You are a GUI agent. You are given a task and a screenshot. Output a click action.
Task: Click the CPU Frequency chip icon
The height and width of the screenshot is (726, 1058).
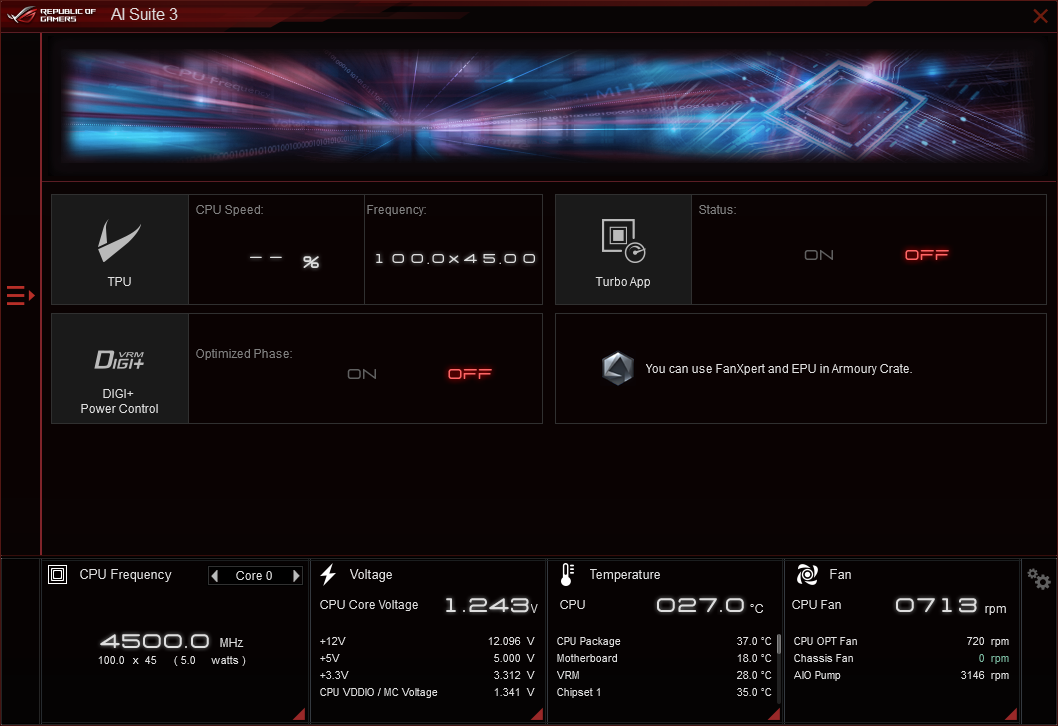point(57,575)
